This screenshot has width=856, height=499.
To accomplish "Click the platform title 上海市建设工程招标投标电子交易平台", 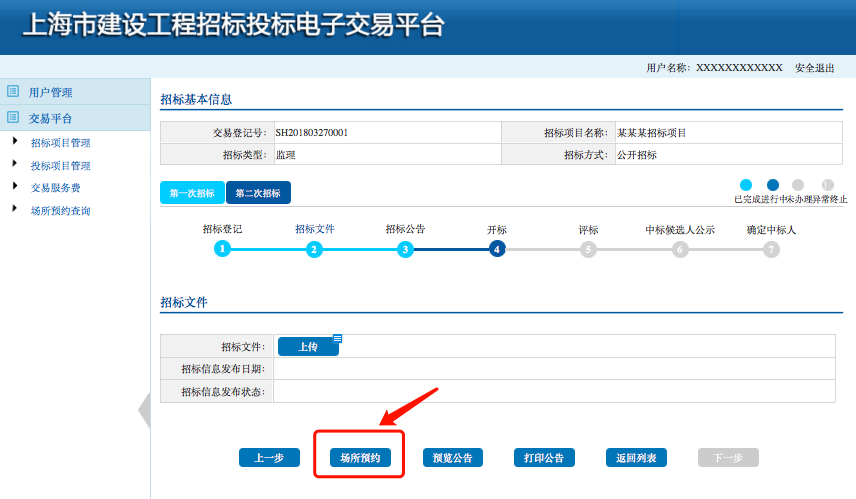I will [x=234, y=25].
